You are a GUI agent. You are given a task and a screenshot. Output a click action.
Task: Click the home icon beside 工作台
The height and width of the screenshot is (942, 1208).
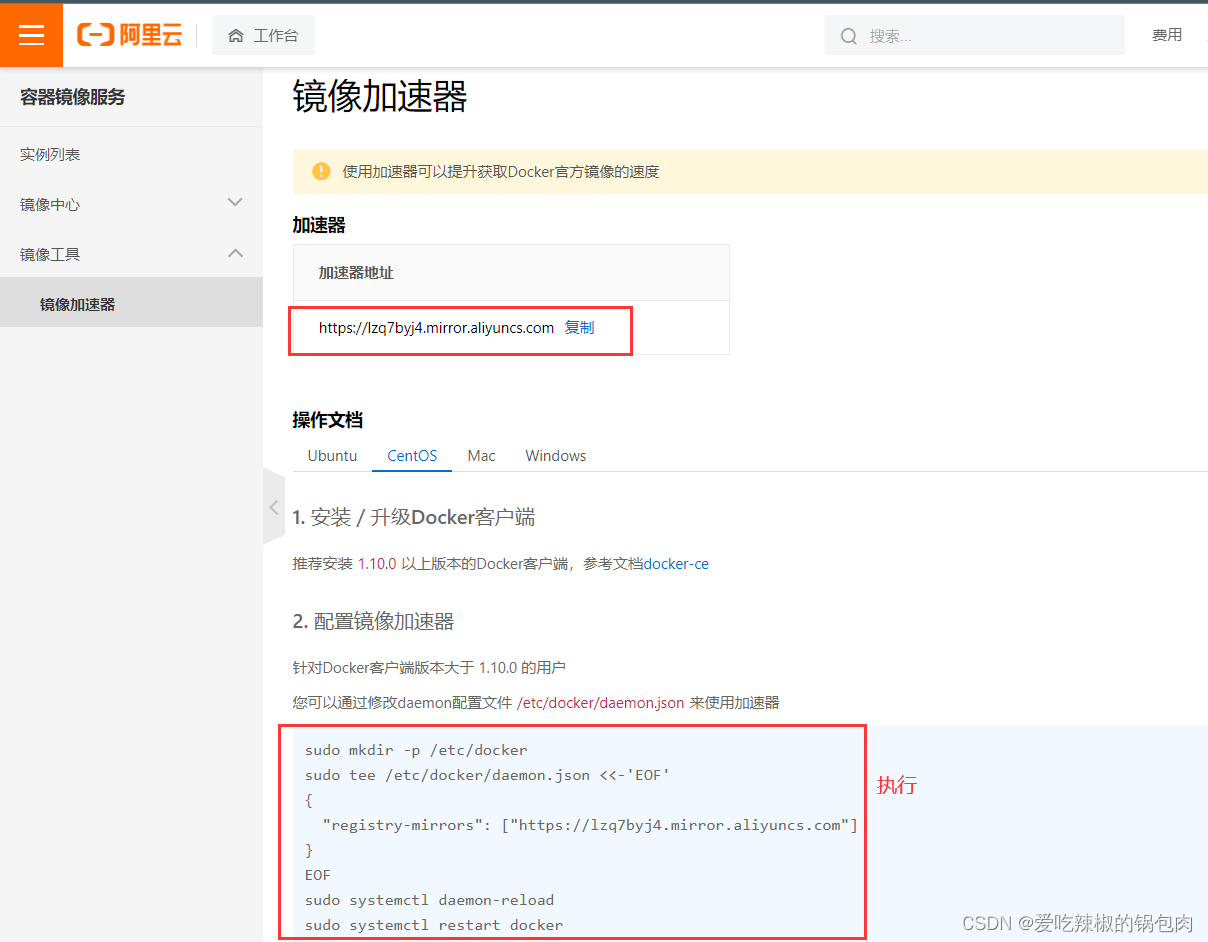click(236, 36)
